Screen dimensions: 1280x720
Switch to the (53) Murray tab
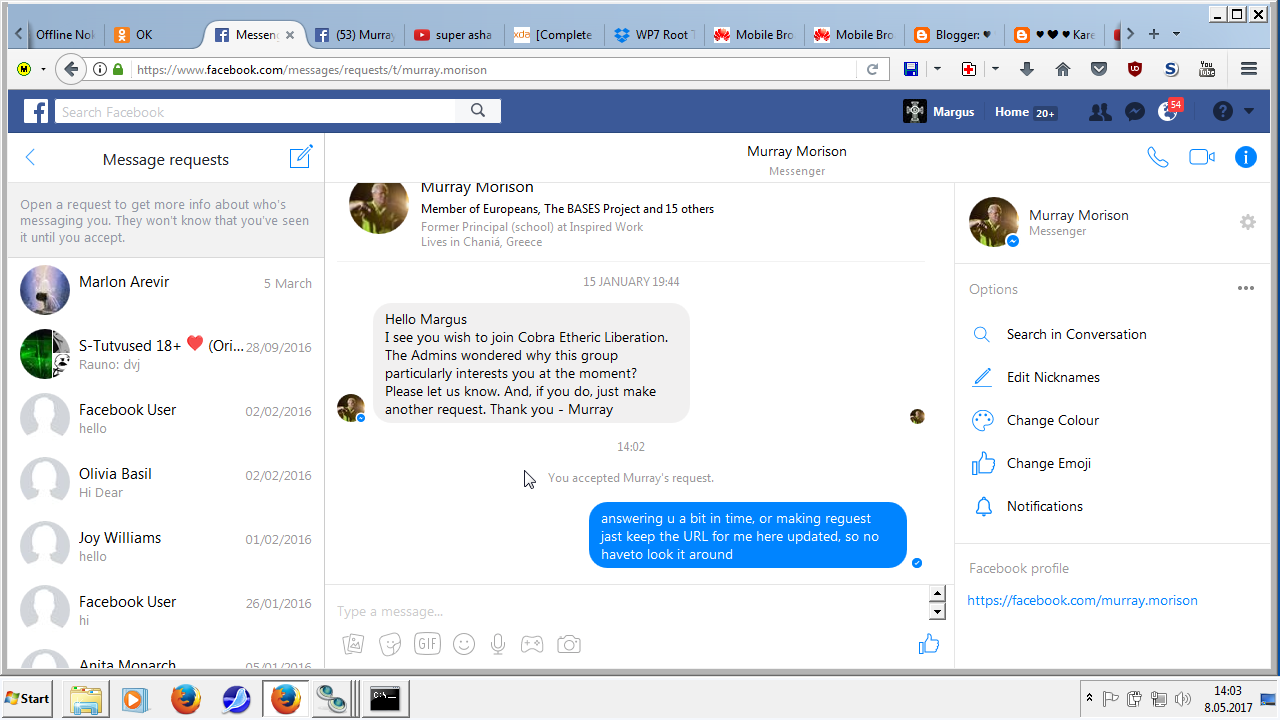354,34
